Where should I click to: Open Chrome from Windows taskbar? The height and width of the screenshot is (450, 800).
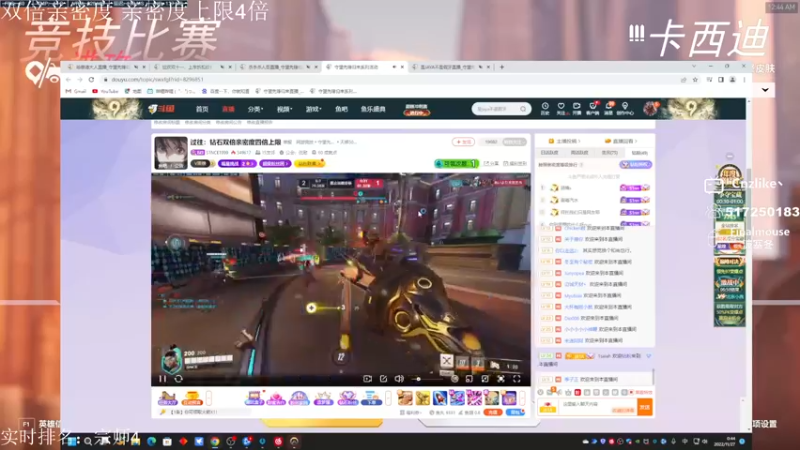coord(215,441)
